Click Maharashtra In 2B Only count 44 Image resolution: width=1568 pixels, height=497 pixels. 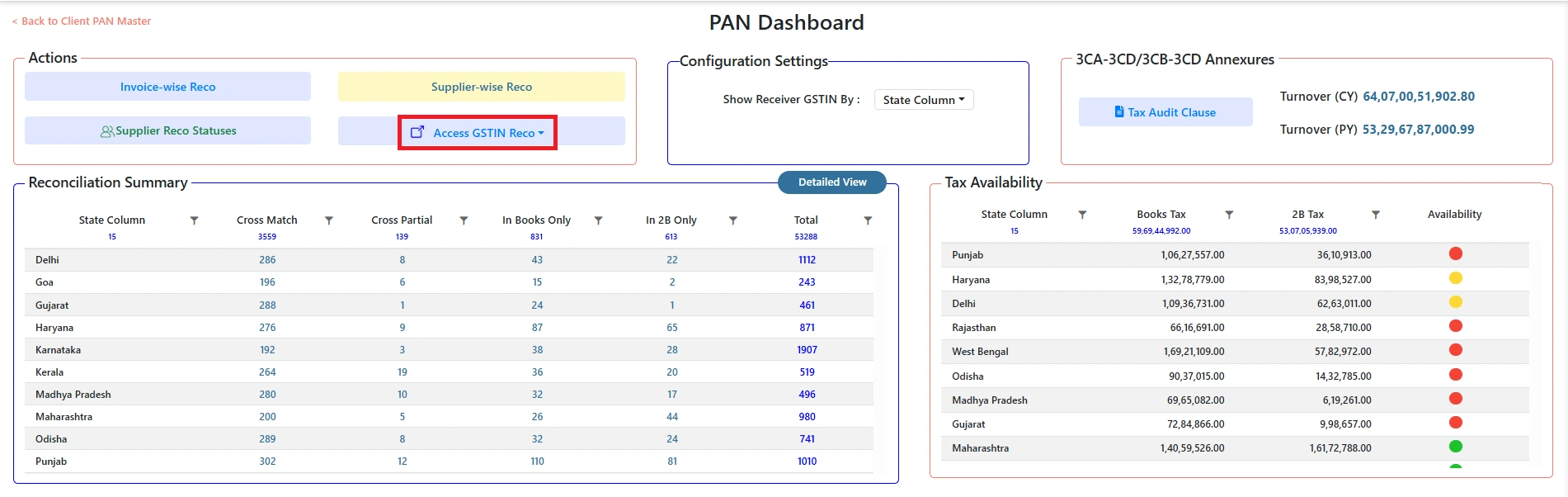[x=672, y=417]
